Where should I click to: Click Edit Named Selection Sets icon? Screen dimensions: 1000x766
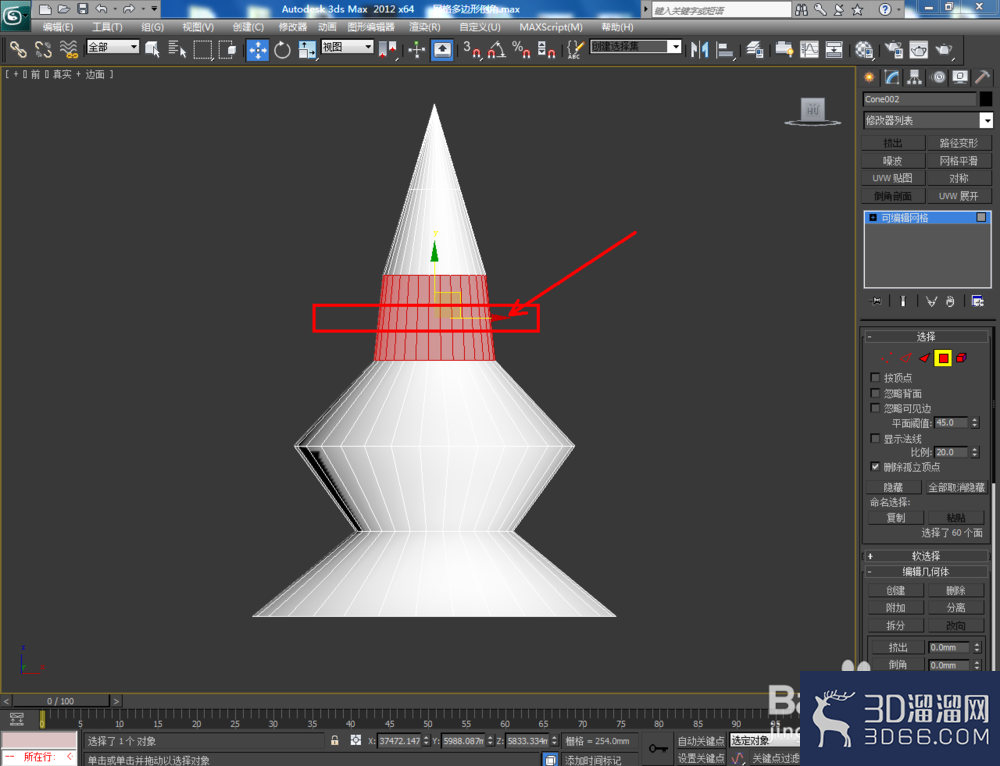pos(575,50)
